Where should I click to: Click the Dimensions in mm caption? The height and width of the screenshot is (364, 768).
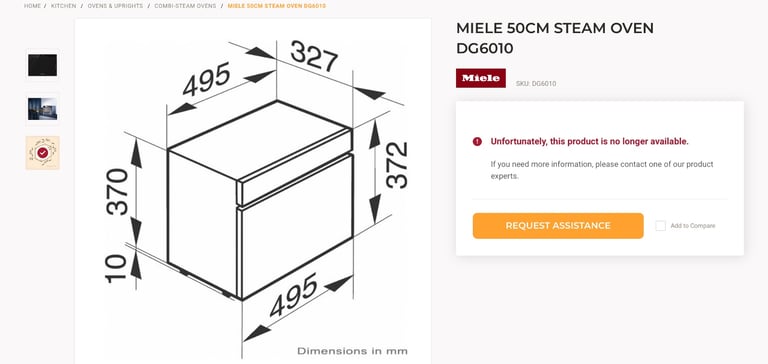tap(352, 351)
